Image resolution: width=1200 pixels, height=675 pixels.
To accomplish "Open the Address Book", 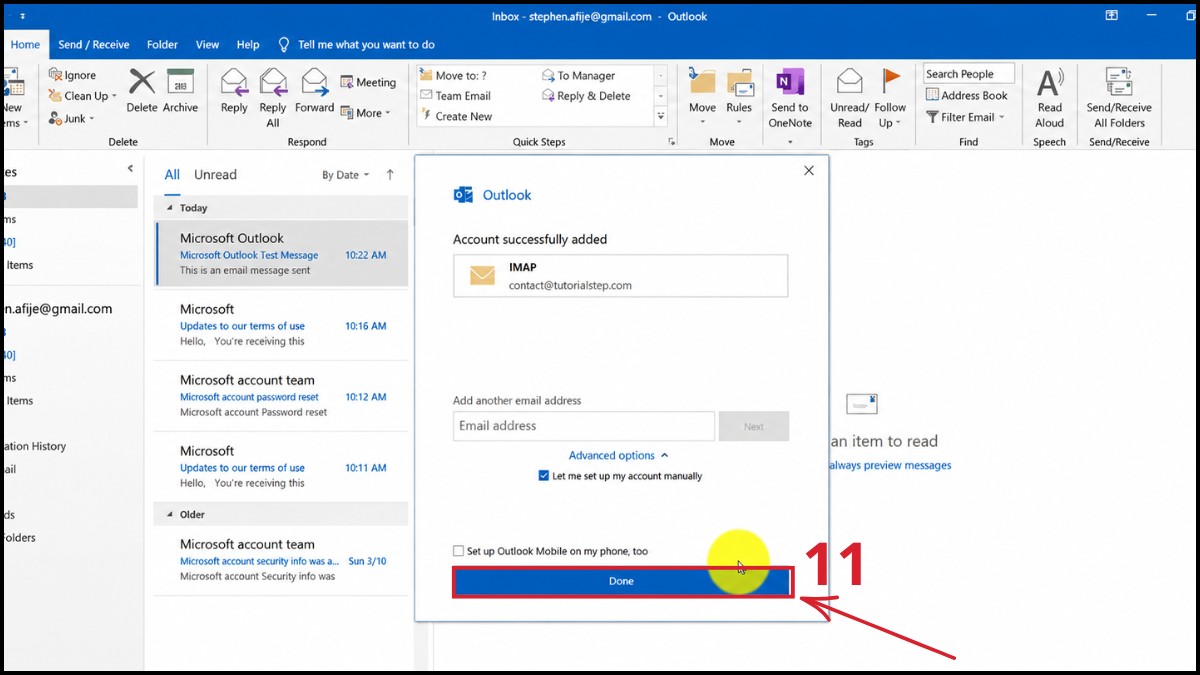I will coord(966,95).
